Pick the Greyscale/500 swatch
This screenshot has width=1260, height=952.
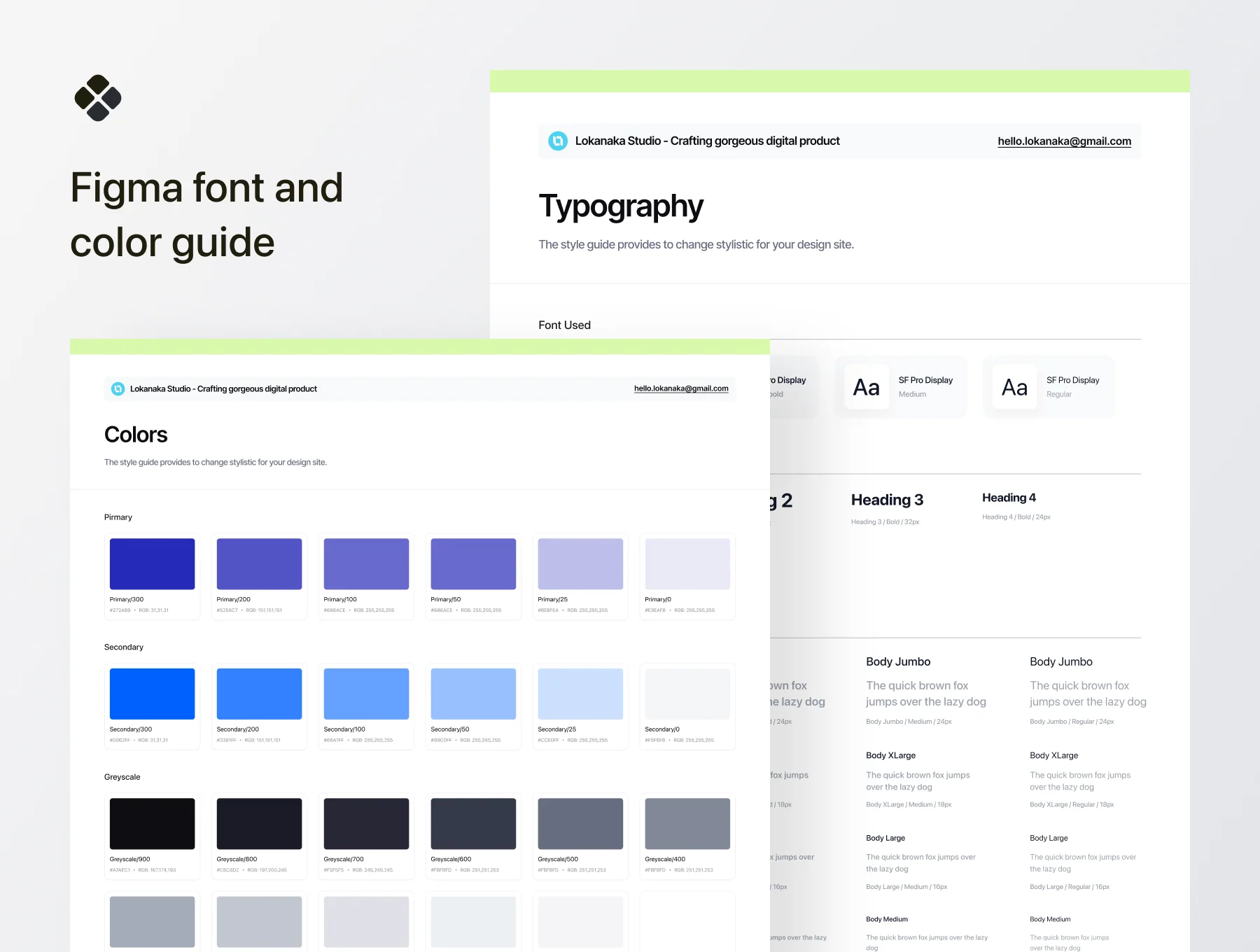[580, 824]
